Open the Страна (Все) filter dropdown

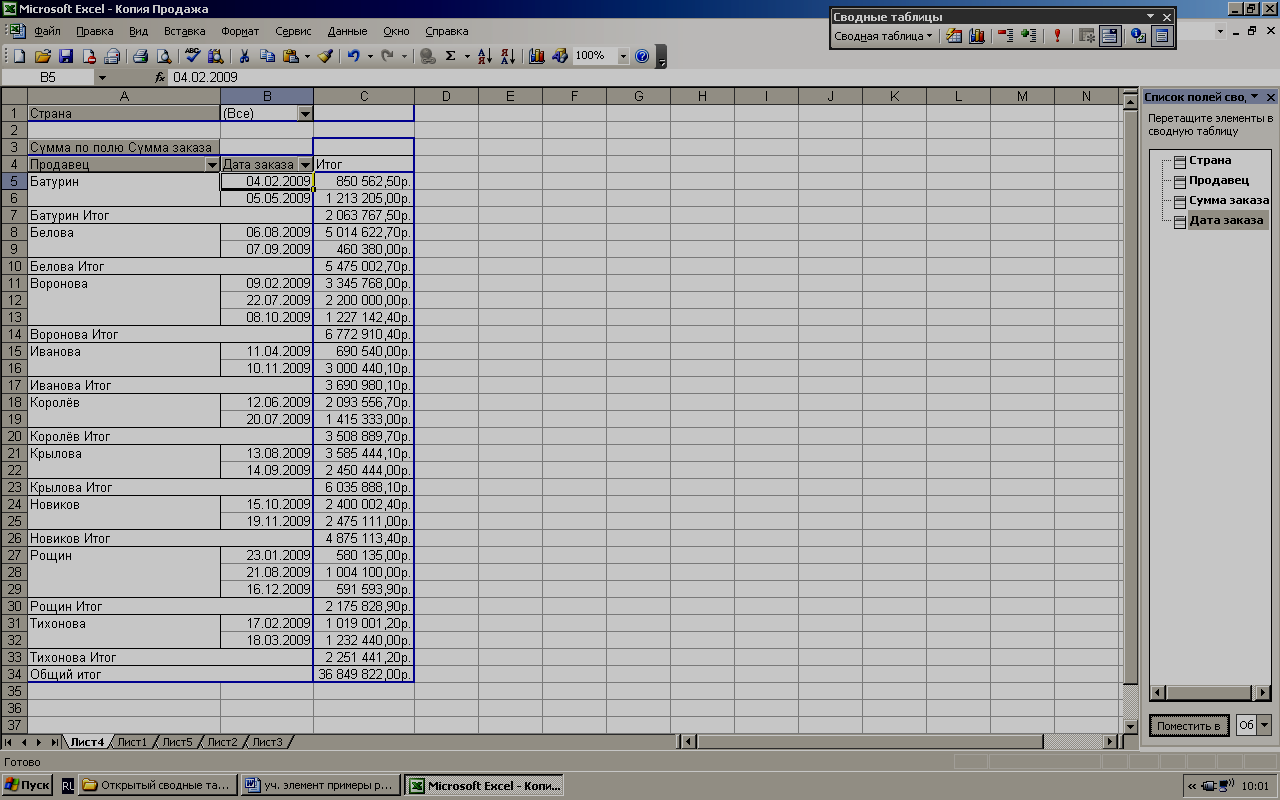tap(305, 114)
